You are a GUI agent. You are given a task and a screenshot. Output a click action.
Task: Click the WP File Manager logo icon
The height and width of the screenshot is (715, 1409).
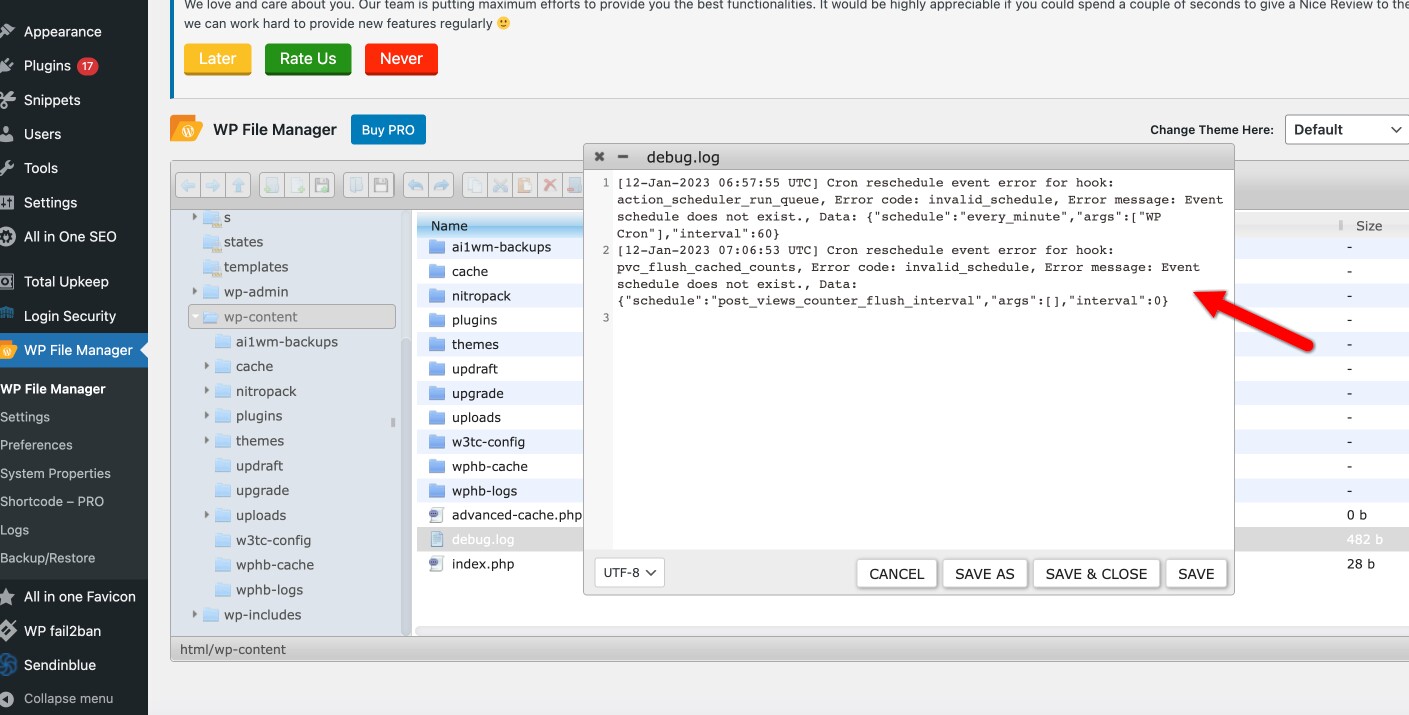tap(187, 129)
